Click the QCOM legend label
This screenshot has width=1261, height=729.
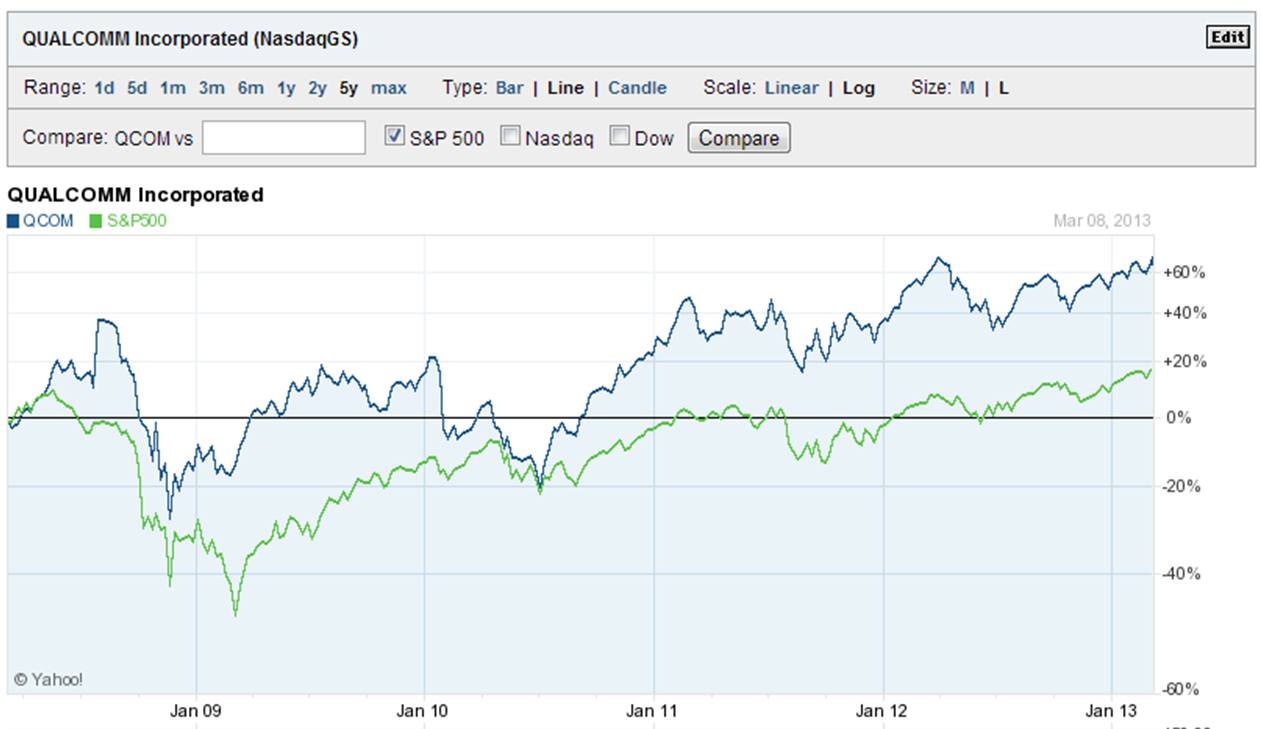click(48, 221)
